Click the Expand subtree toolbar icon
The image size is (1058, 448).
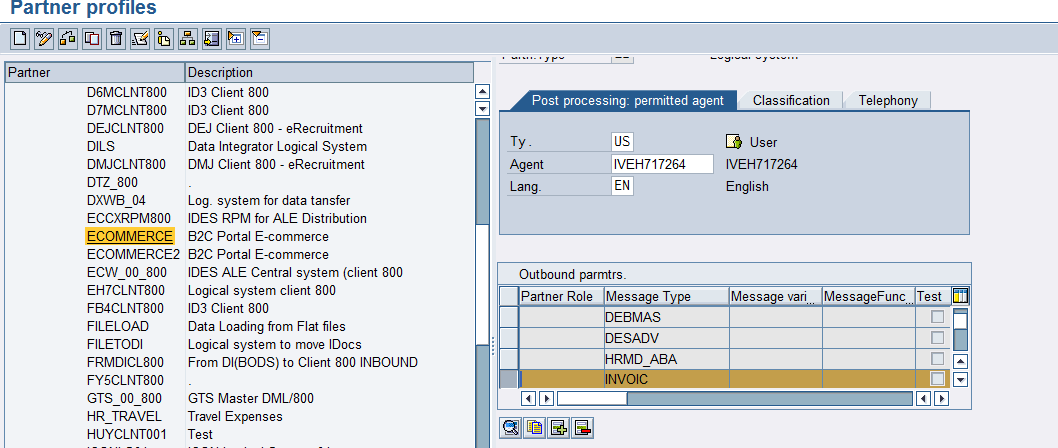[235, 39]
